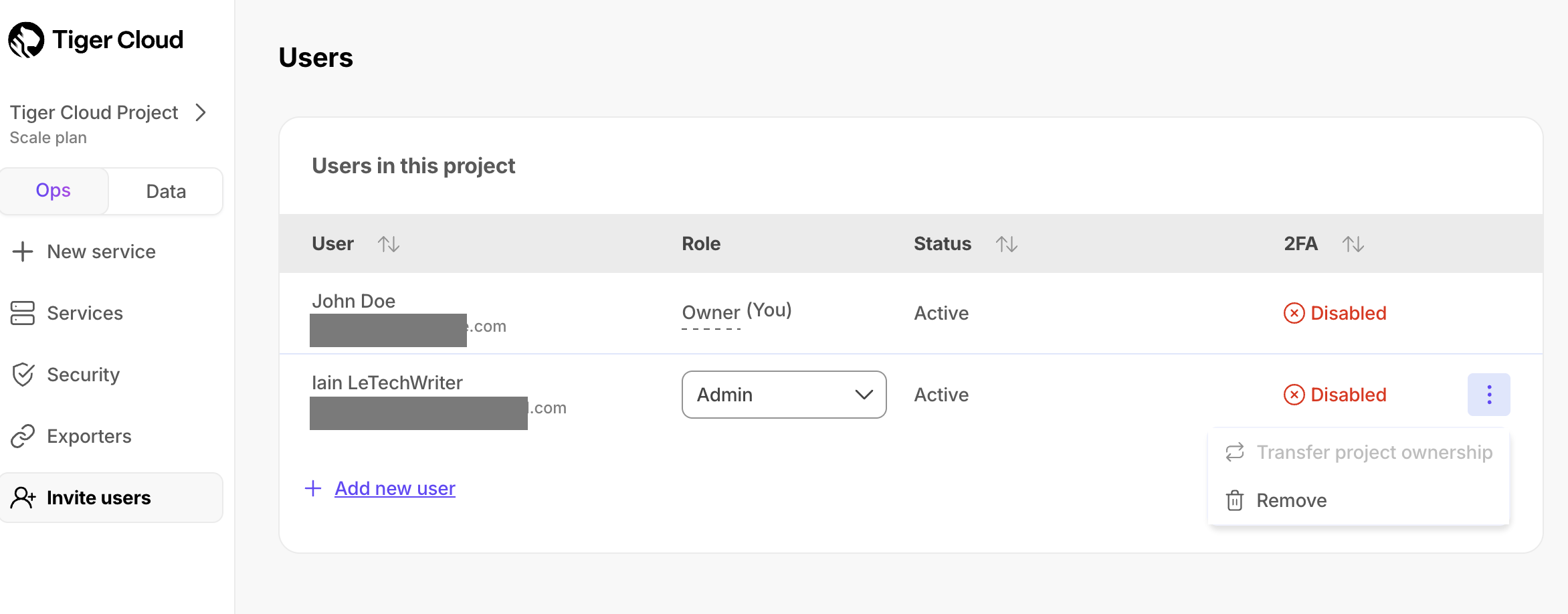Image resolution: width=1568 pixels, height=614 pixels.
Task: Click the Users page heading
Action: click(316, 58)
